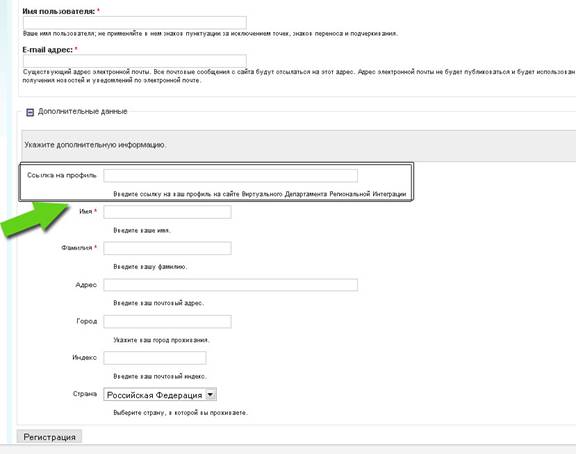Collapse the Дополнительные данные section icon

click(30, 112)
